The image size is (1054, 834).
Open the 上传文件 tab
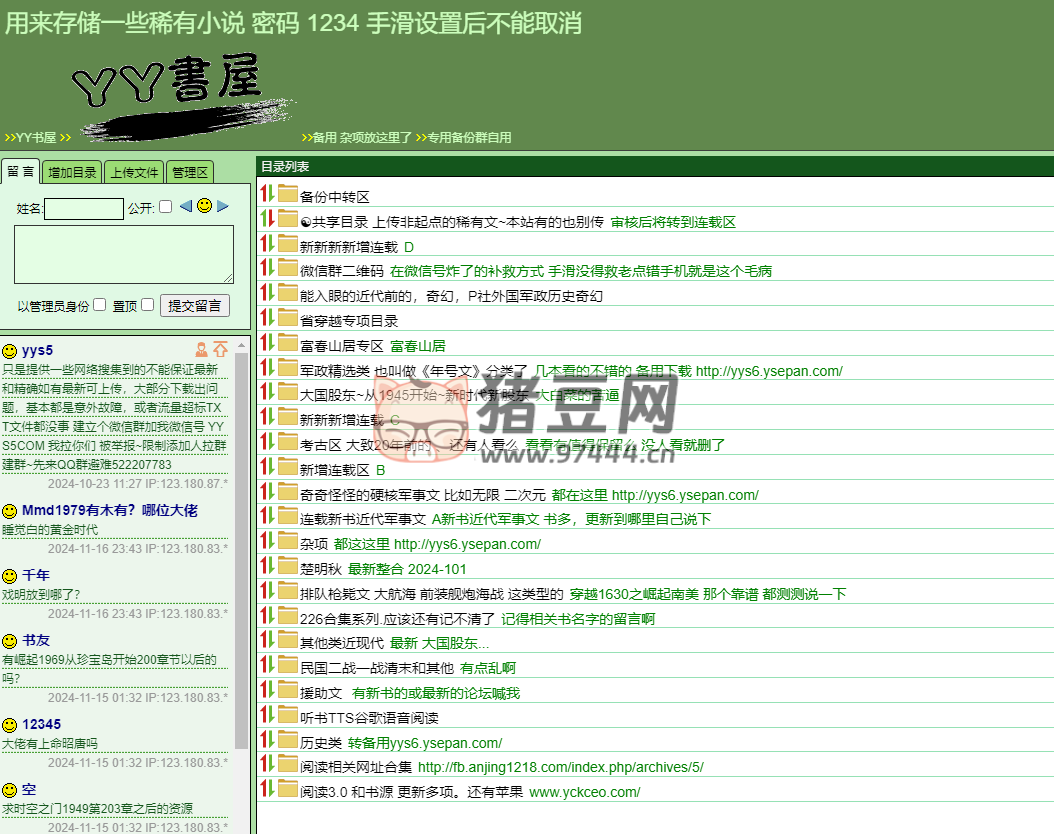[x=134, y=171]
